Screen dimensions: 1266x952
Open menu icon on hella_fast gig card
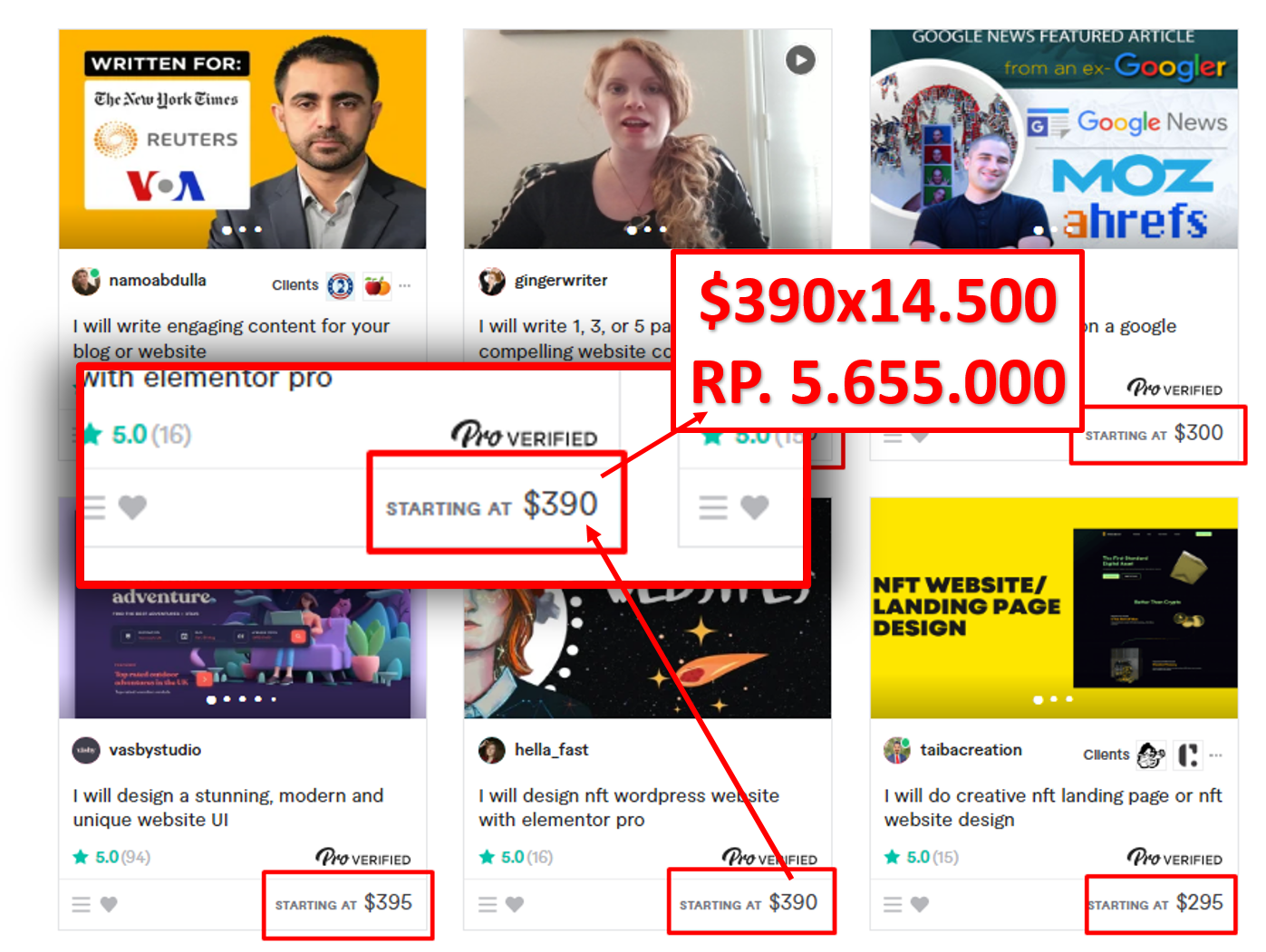[488, 904]
